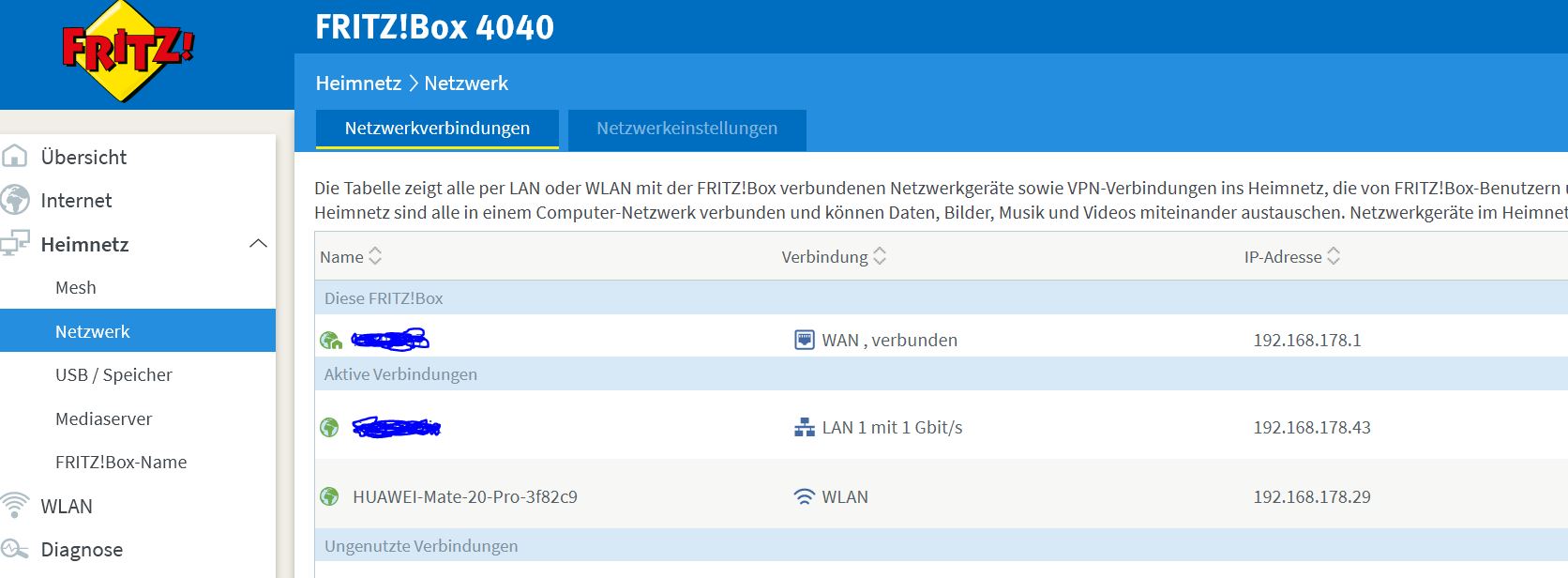Click the globe icon in the LAN 1 row
The height and width of the screenshot is (578, 1568).
(329, 428)
